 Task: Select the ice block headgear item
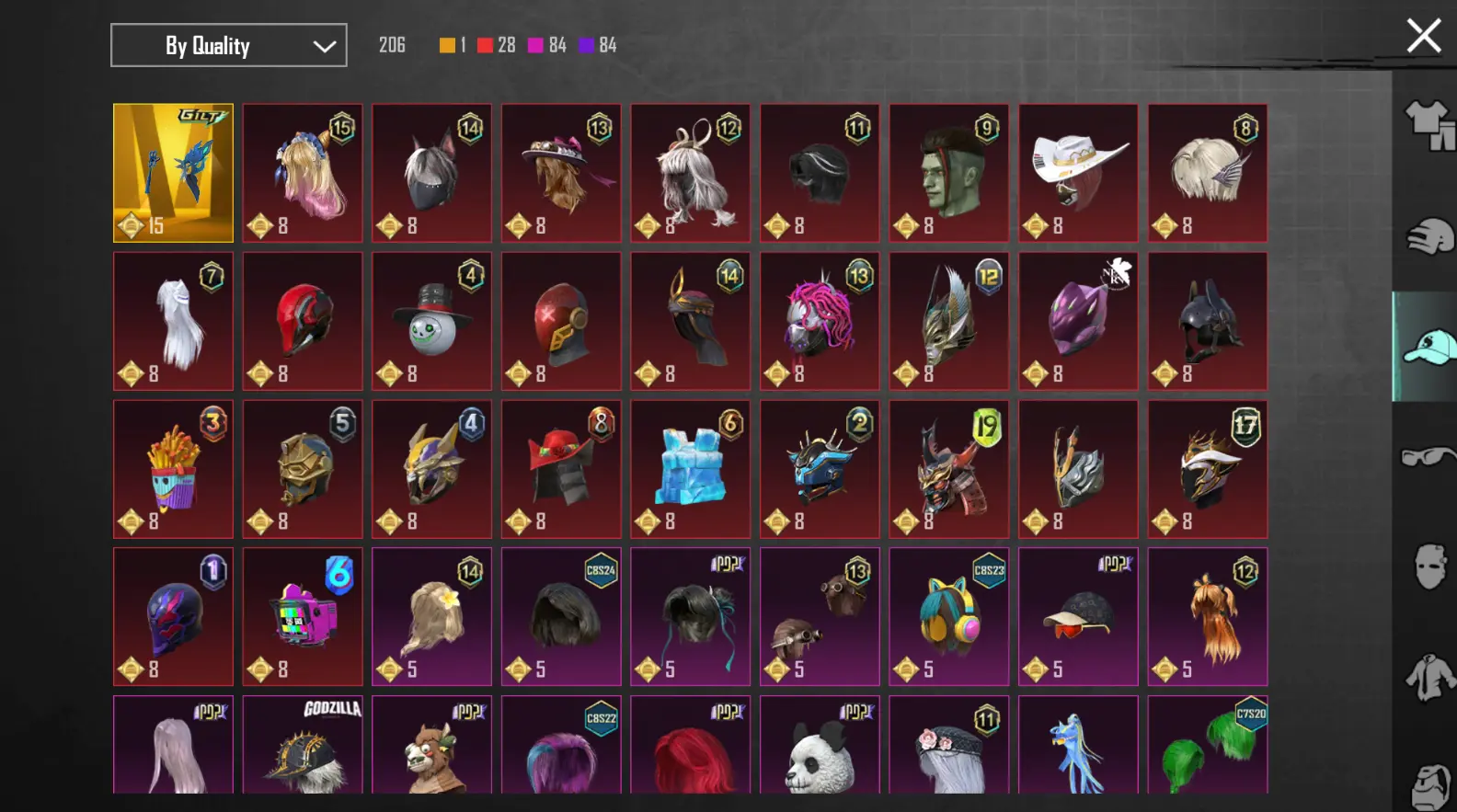pos(690,469)
